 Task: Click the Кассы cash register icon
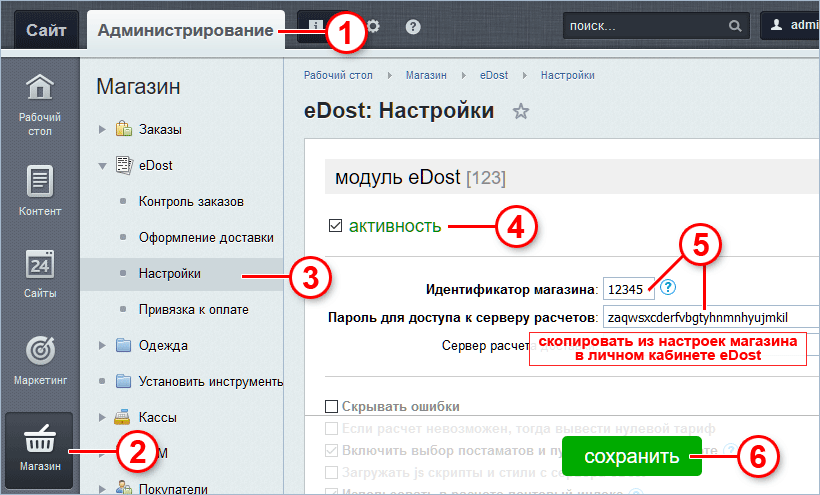(122, 417)
